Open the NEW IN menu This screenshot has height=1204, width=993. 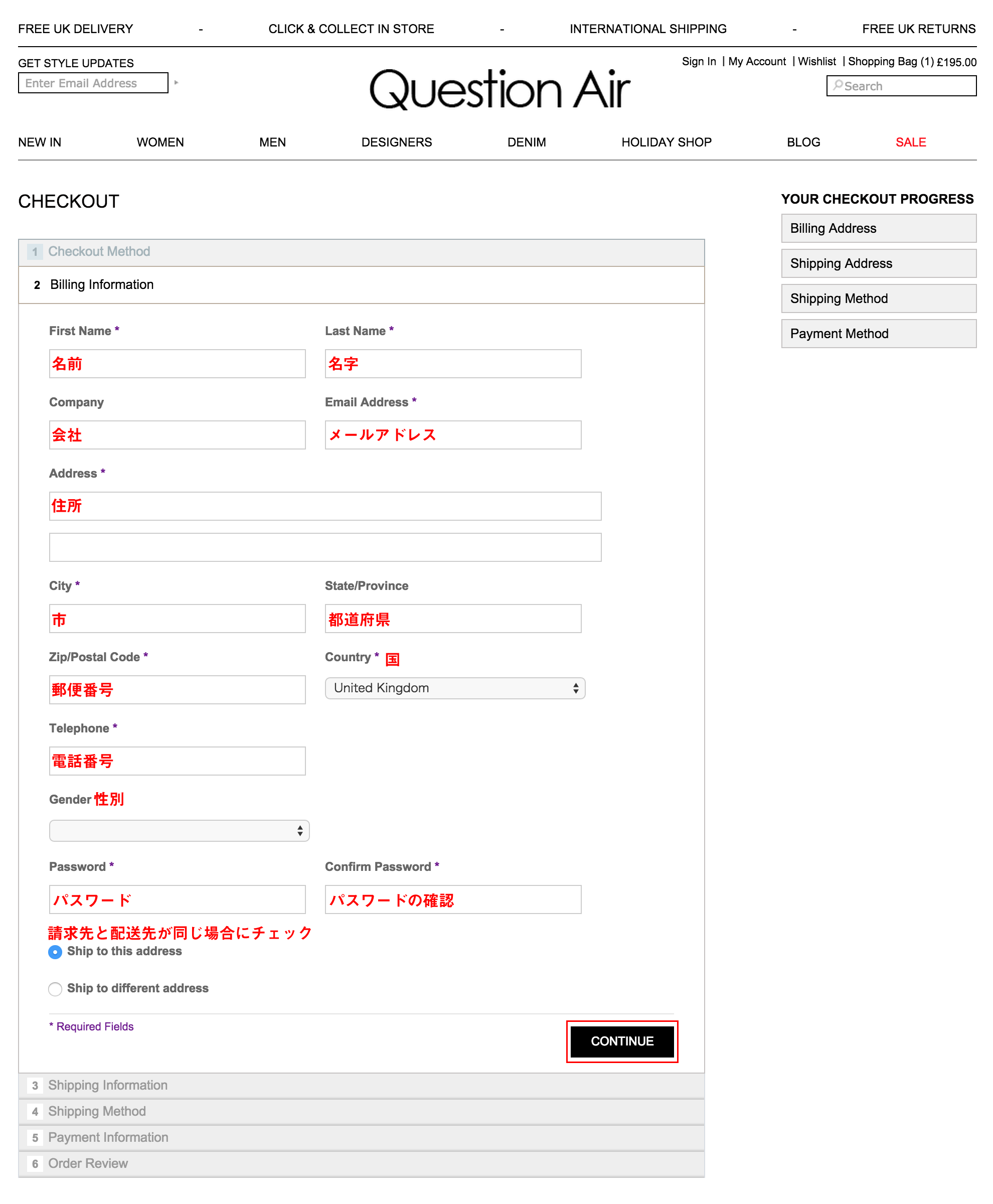point(40,142)
